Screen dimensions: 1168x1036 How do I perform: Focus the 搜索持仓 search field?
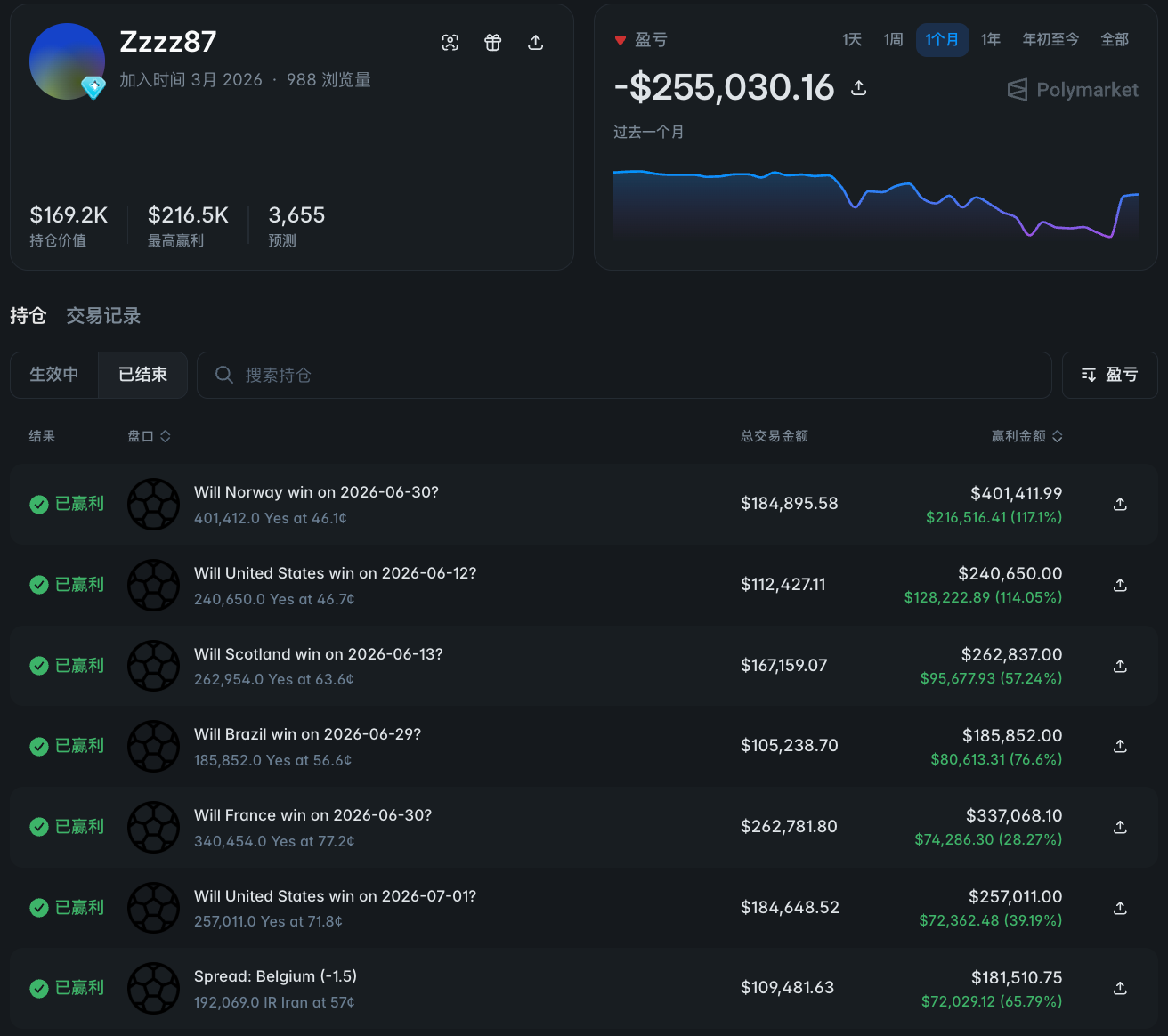pos(624,375)
